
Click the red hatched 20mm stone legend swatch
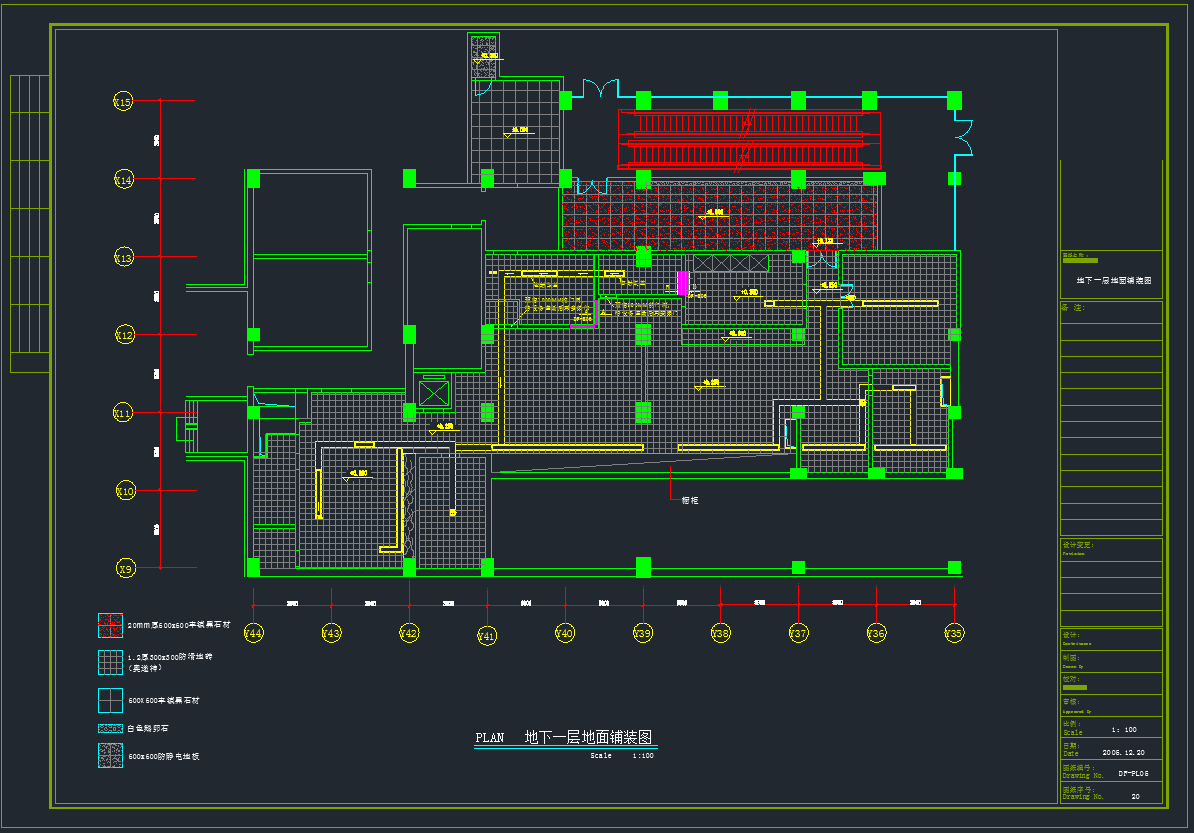(110, 625)
